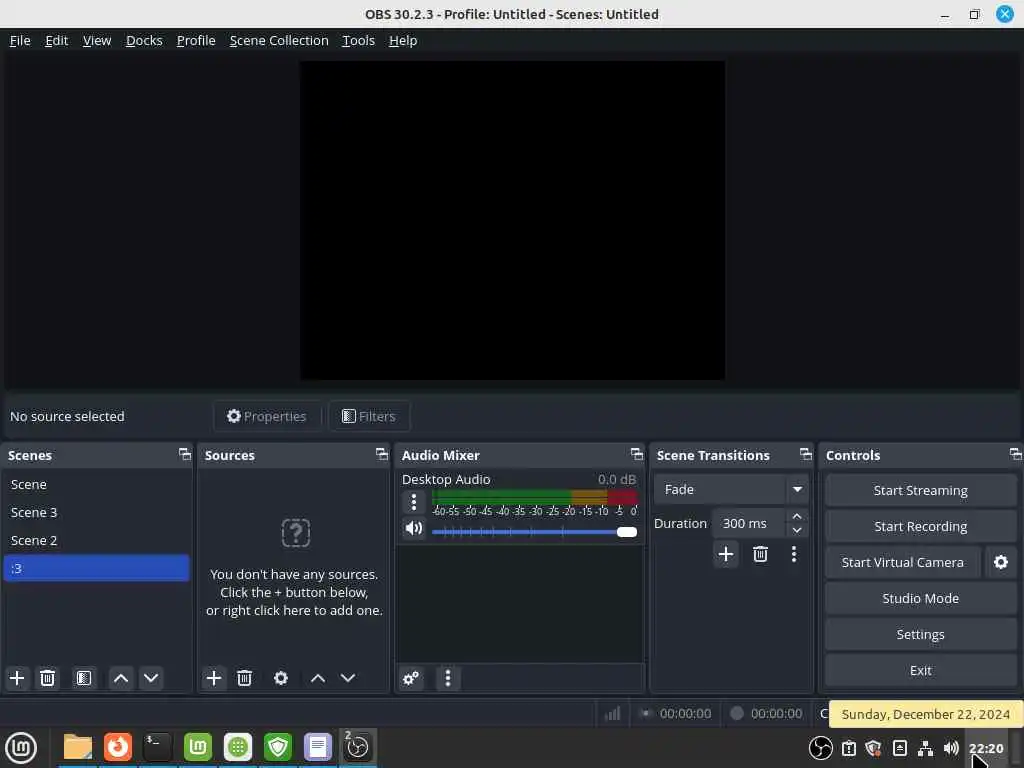Image resolution: width=1024 pixels, height=768 pixels.
Task: Move scene down in Scenes panel
Action: click(151, 678)
